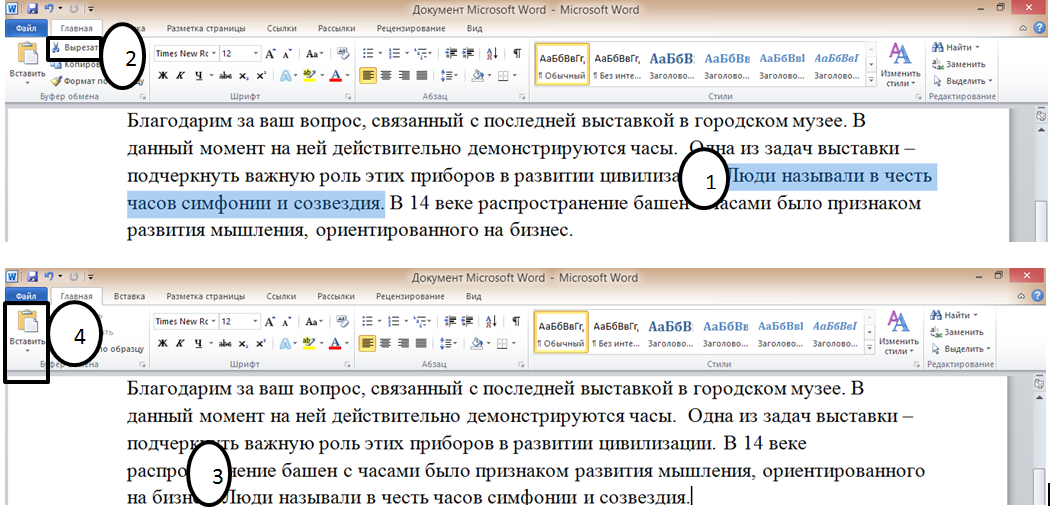Image resolution: width=1052 pixels, height=524 pixels.
Task: Undo the last action in the lower window
Action: [48, 276]
